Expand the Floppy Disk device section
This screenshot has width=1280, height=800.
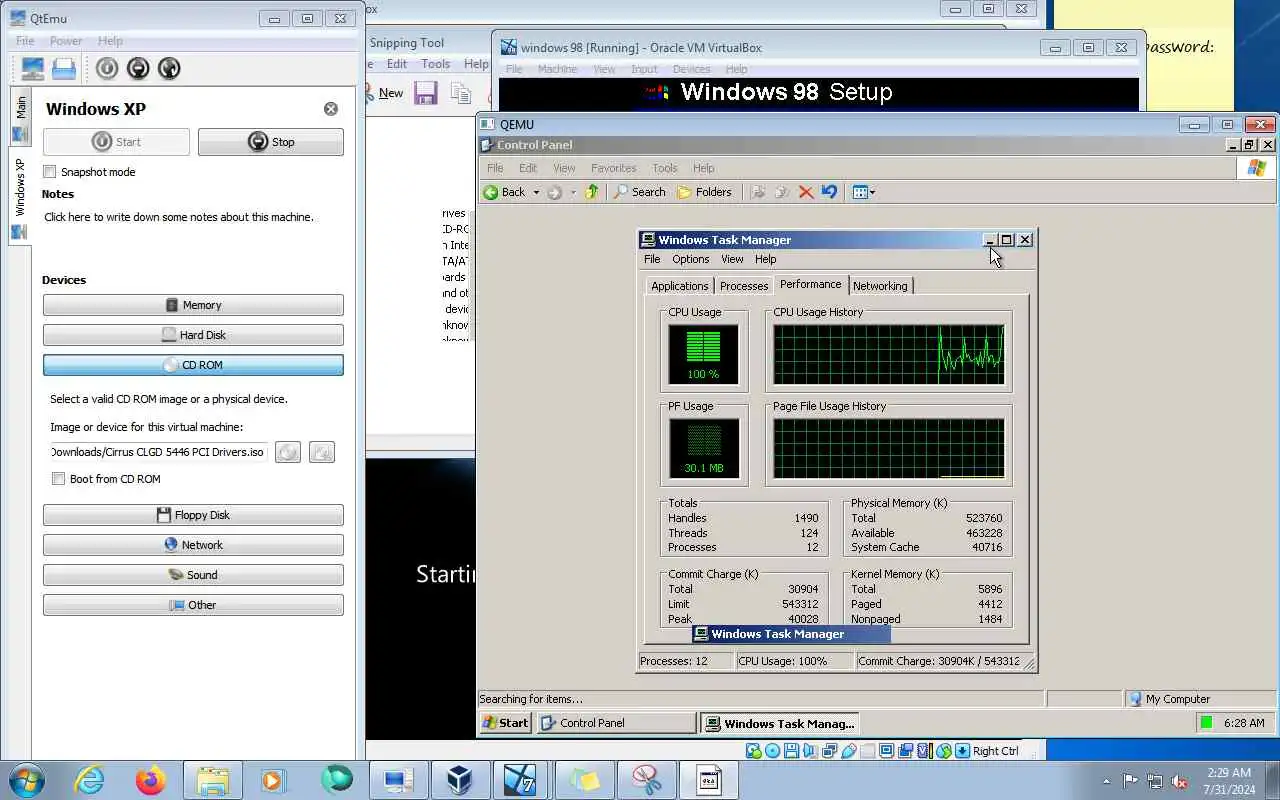coord(193,515)
